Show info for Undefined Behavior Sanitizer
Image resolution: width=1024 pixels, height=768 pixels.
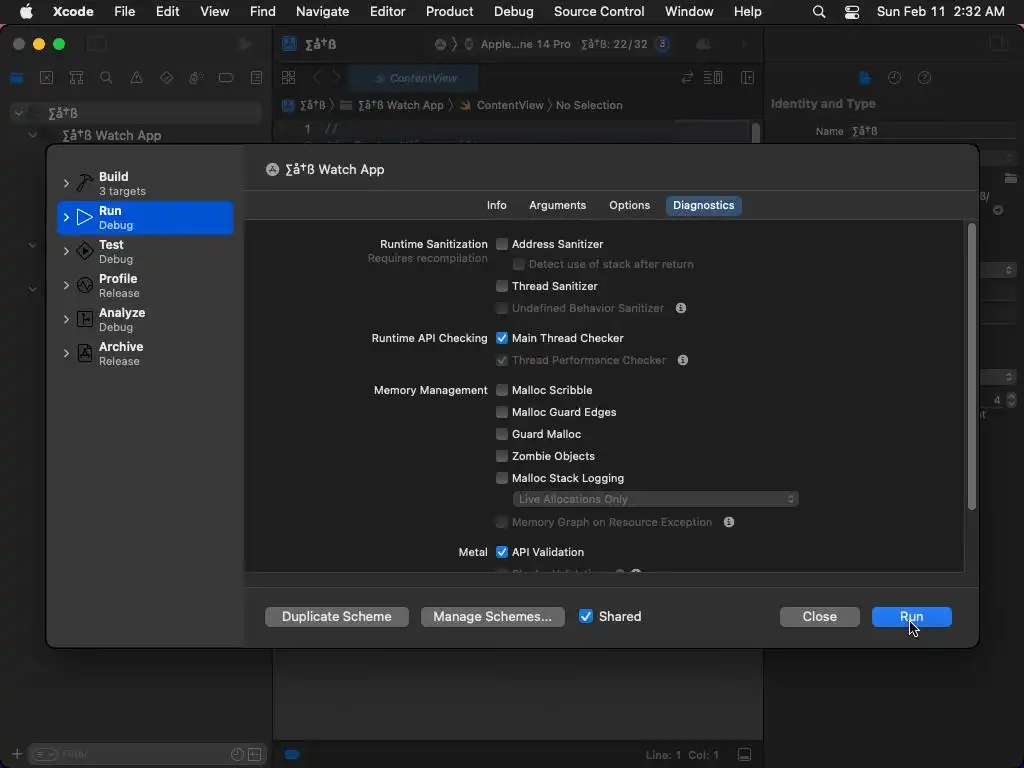point(680,308)
